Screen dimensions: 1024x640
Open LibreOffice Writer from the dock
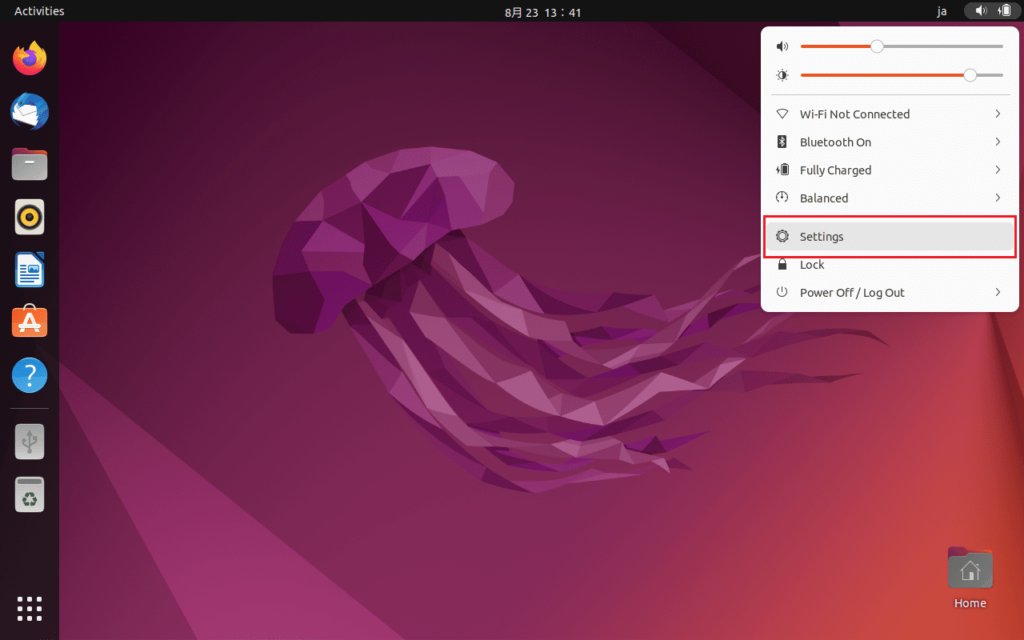(29, 270)
